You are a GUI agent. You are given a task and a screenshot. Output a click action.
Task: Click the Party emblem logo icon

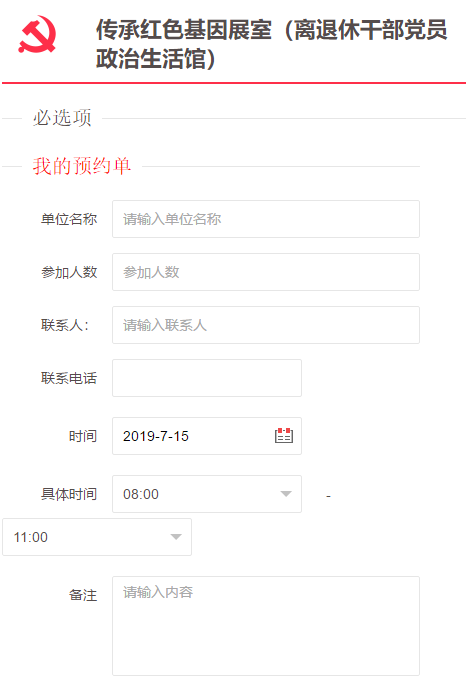[x=37, y=34]
